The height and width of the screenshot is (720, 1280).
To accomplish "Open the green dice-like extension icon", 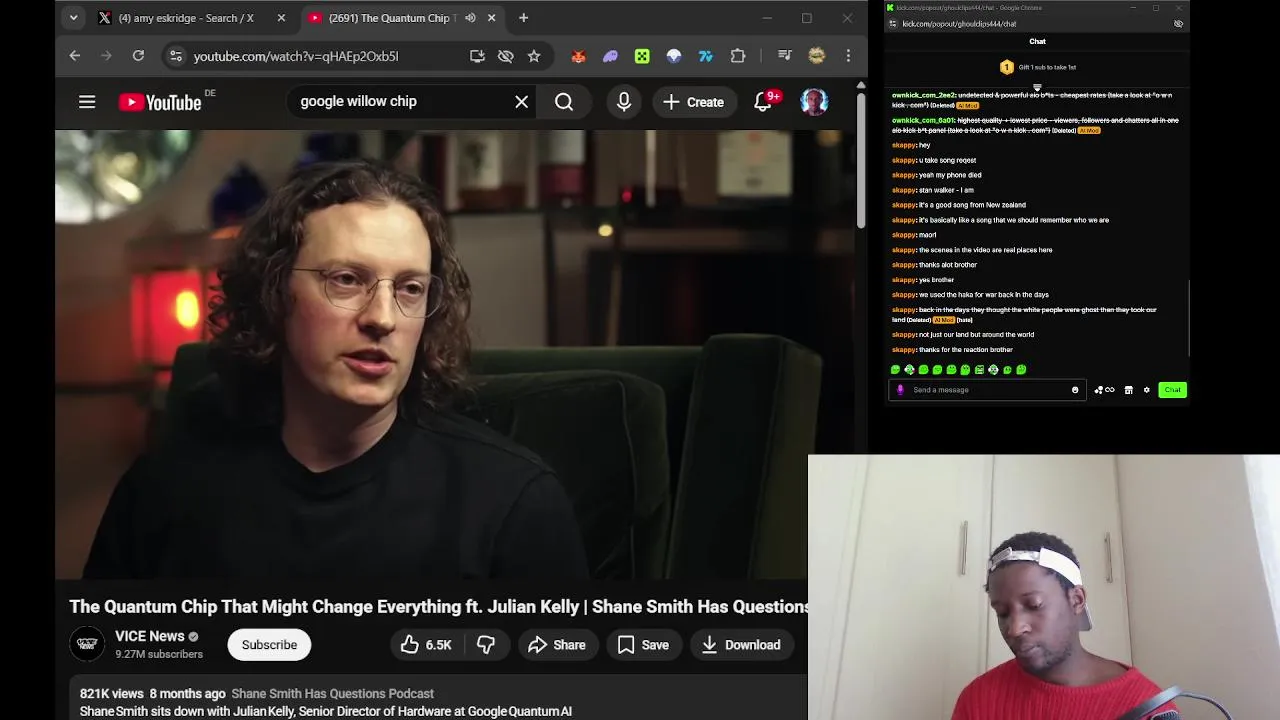I will 642,56.
